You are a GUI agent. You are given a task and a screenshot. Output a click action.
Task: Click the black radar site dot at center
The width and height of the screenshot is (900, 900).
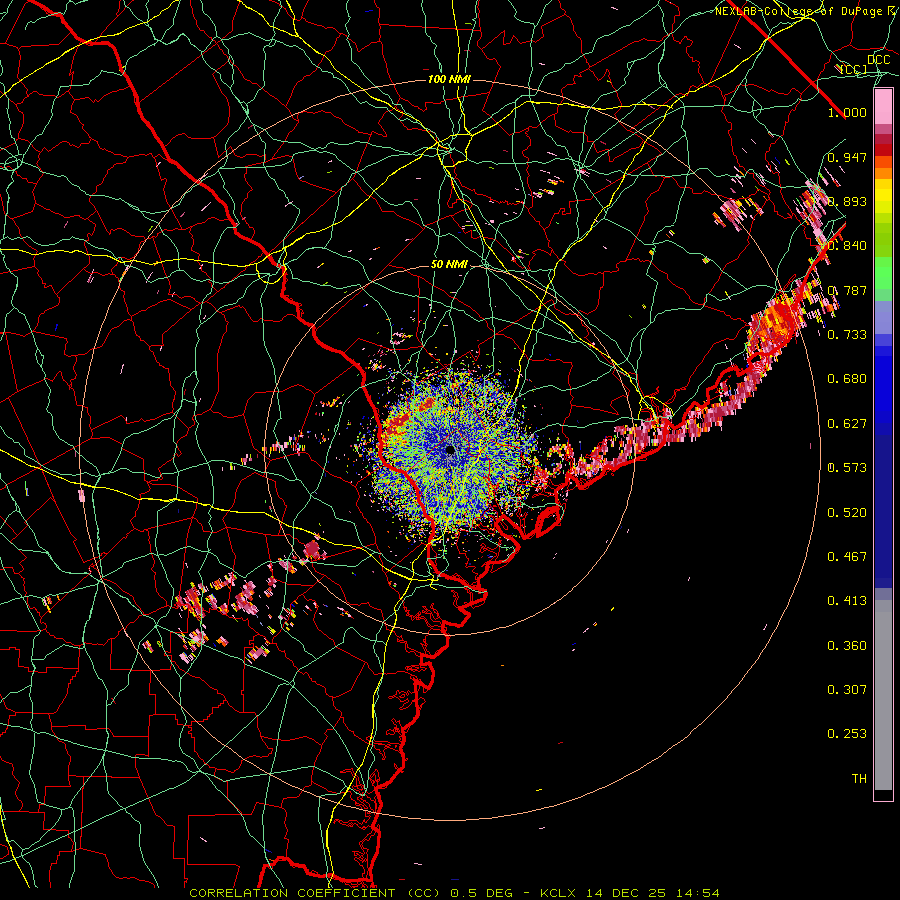click(x=450, y=449)
